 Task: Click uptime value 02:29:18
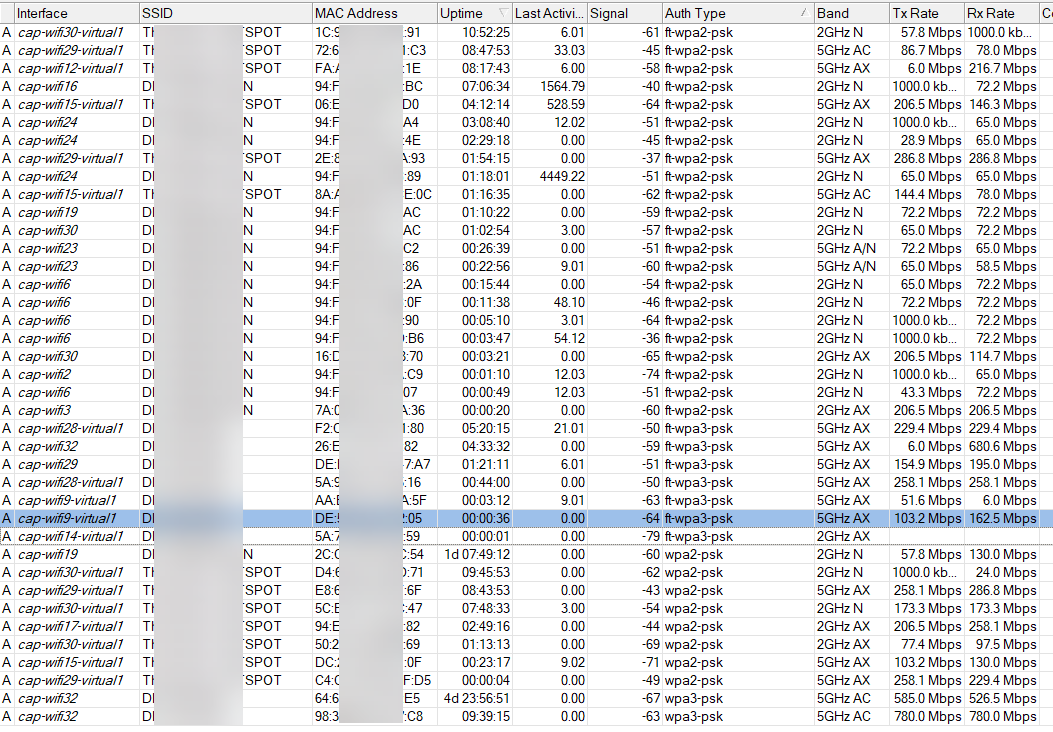tap(486, 140)
